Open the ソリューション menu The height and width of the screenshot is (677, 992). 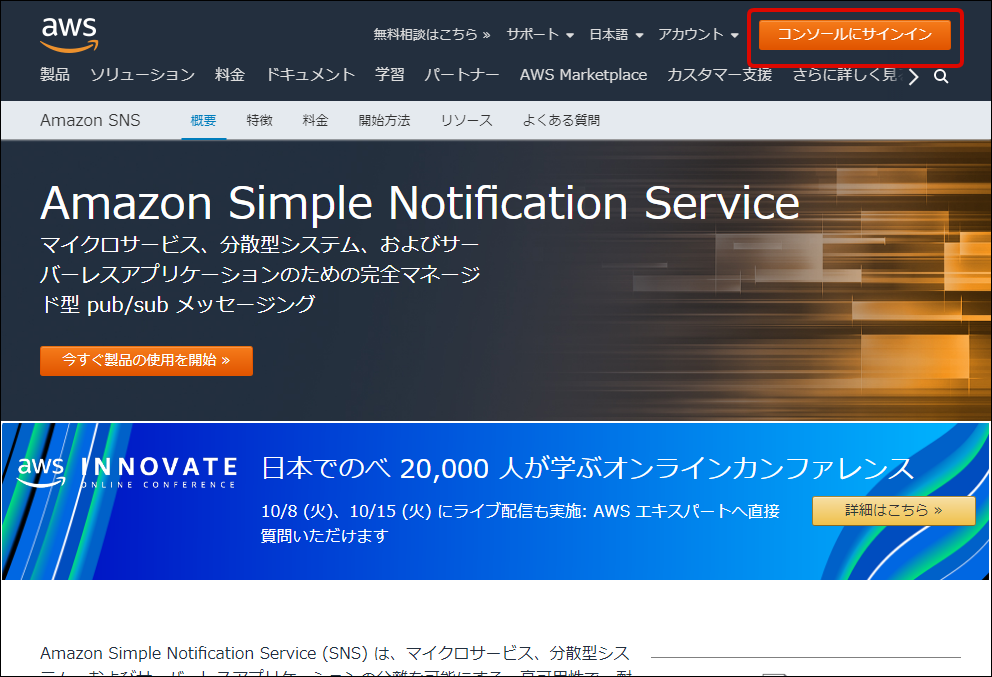(142, 75)
